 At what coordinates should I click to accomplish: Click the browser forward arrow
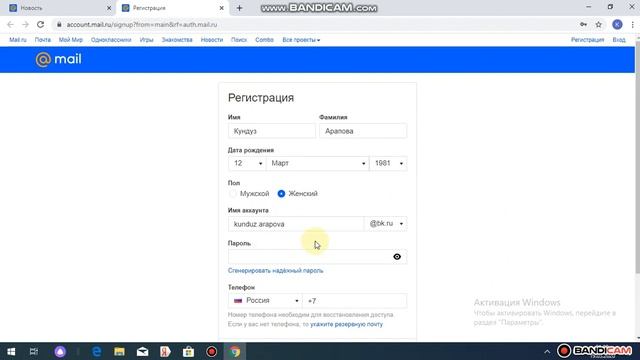25,24
